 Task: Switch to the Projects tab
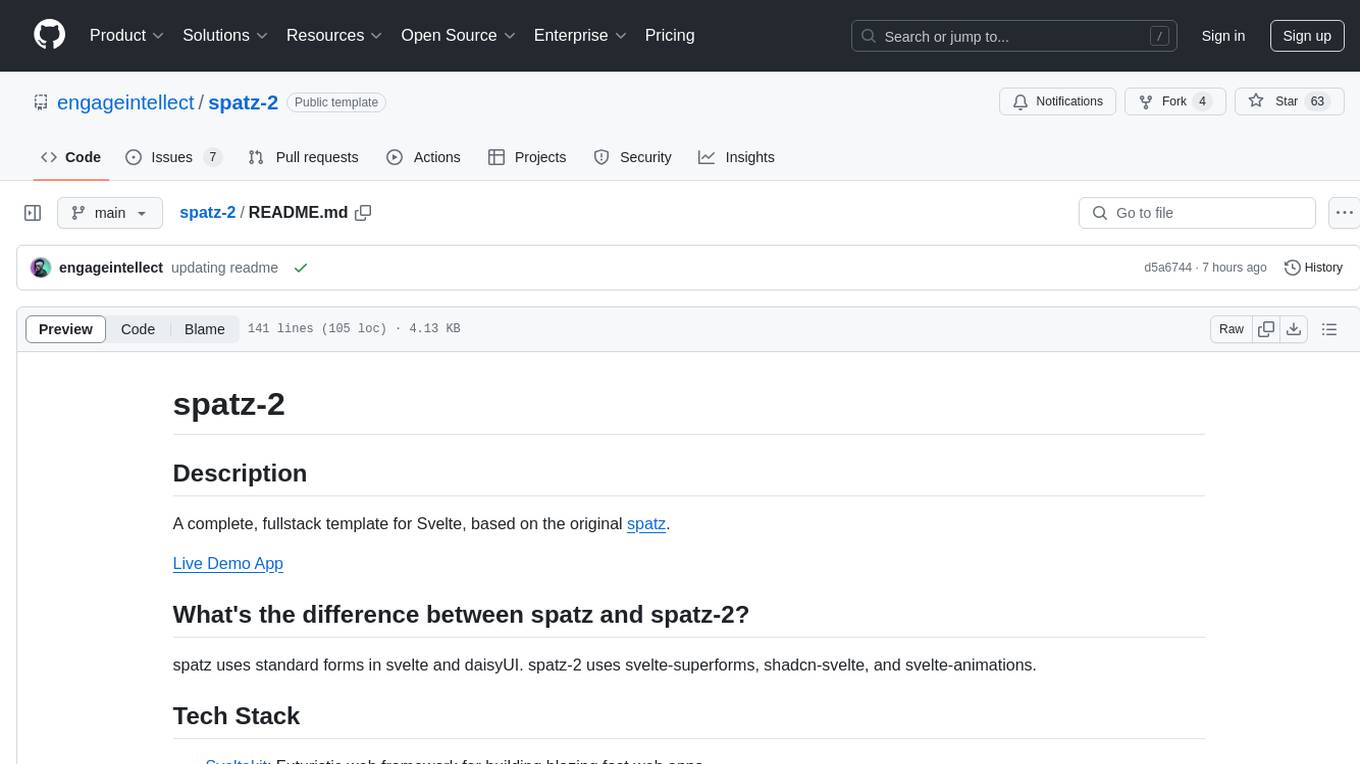[527, 157]
